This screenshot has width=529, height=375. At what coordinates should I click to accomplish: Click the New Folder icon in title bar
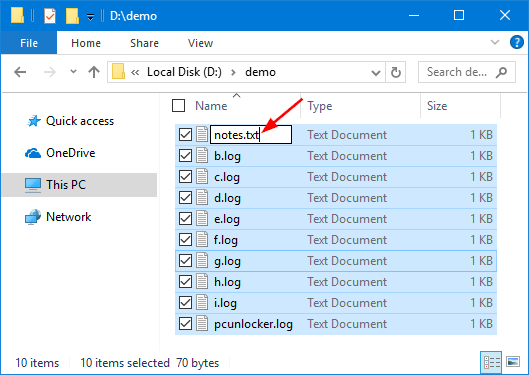coord(72,16)
